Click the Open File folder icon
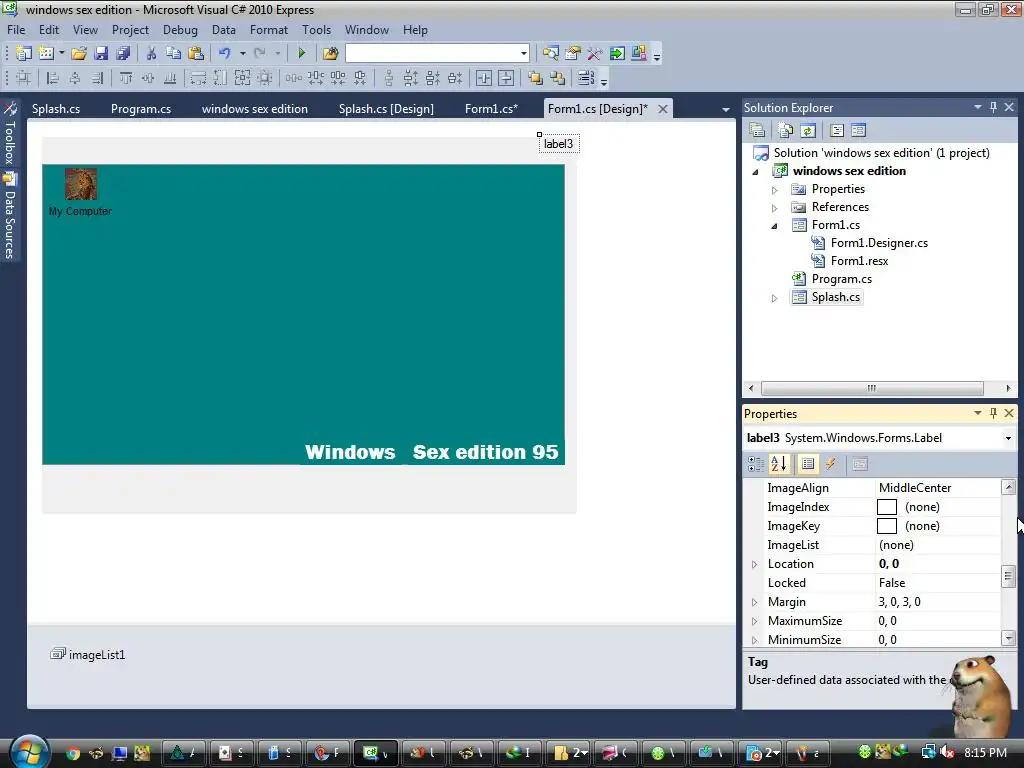 (x=79, y=54)
